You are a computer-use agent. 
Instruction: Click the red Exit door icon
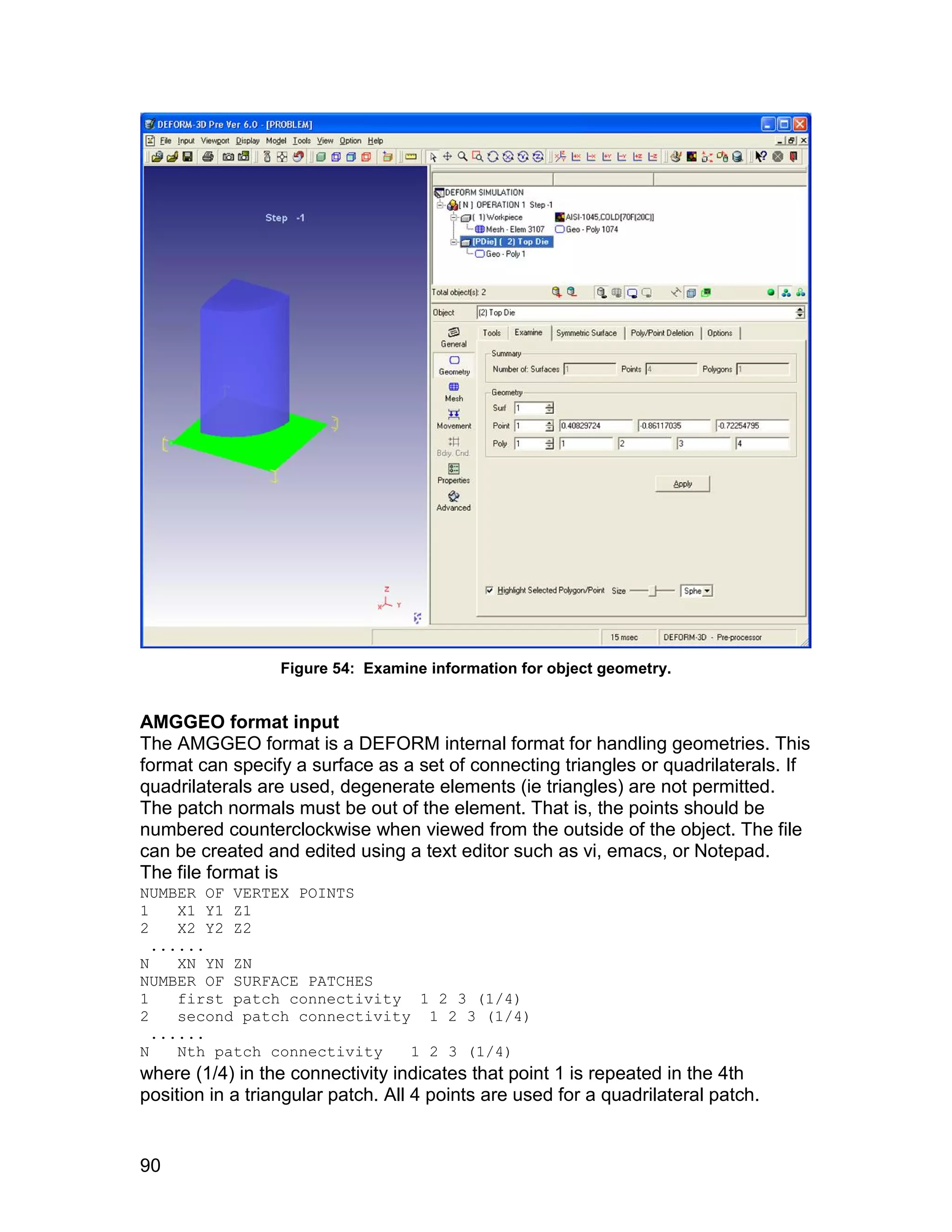click(x=793, y=157)
